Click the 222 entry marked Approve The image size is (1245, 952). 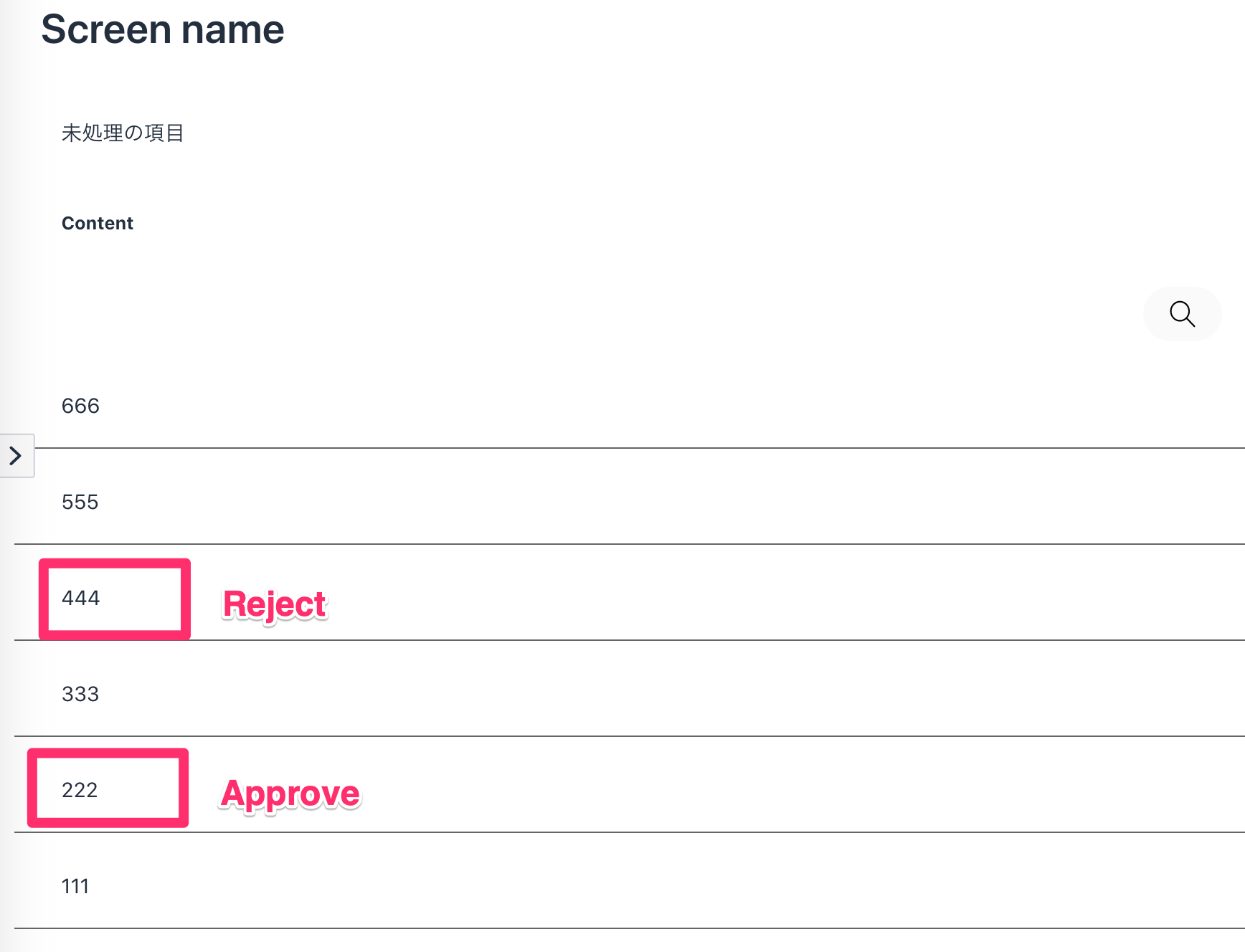[x=79, y=790]
